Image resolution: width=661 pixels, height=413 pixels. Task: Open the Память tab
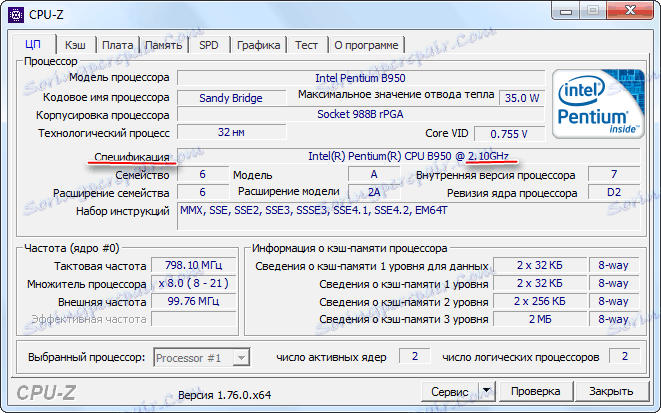point(164,45)
